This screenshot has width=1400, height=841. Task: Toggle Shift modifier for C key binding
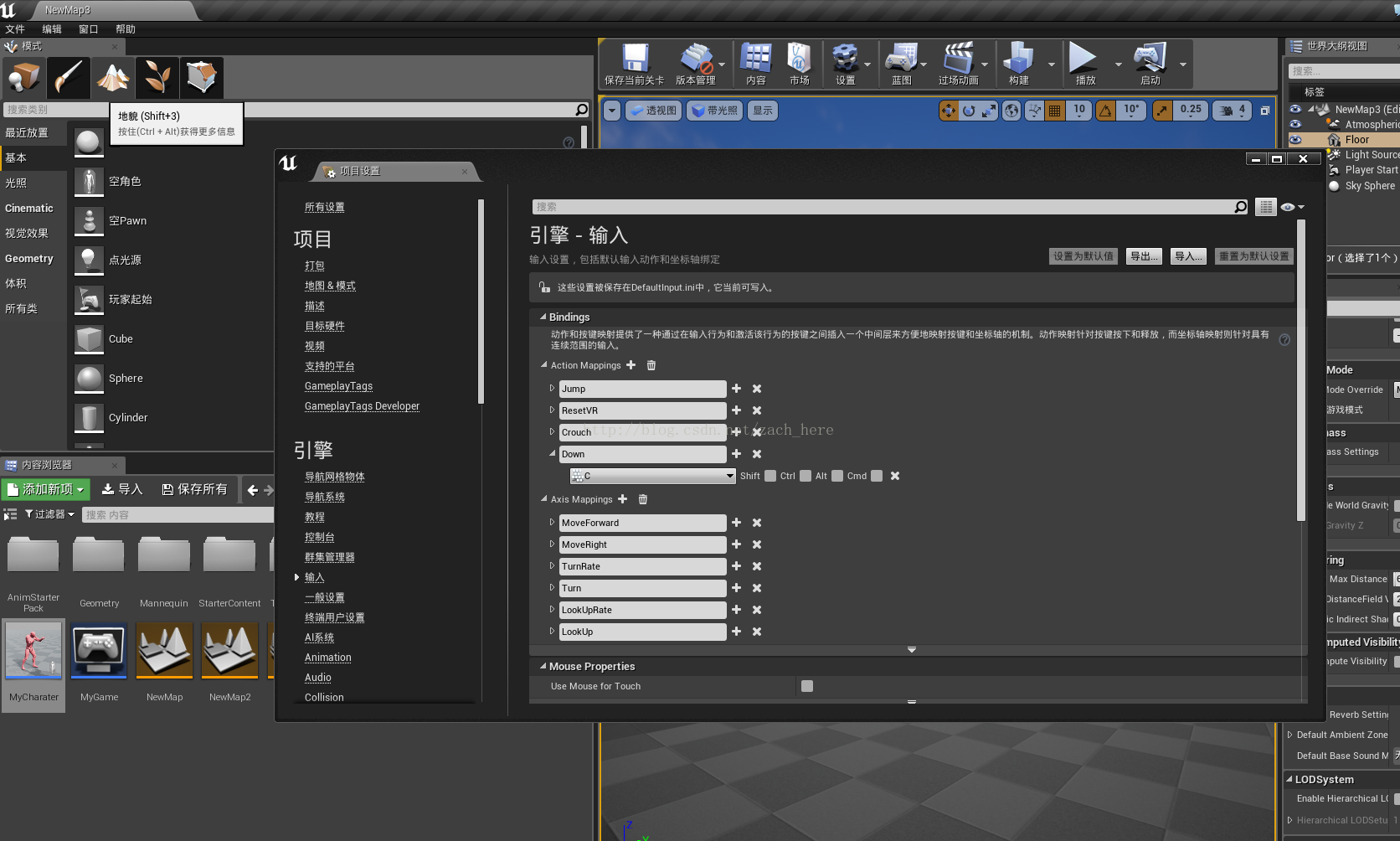pyautogui.click(x=770, y=476)
